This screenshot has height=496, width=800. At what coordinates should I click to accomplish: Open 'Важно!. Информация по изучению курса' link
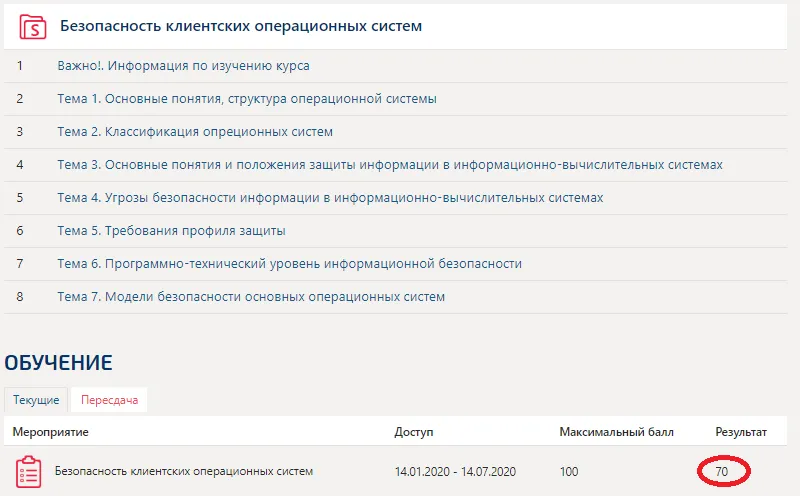tap(183, 66)
